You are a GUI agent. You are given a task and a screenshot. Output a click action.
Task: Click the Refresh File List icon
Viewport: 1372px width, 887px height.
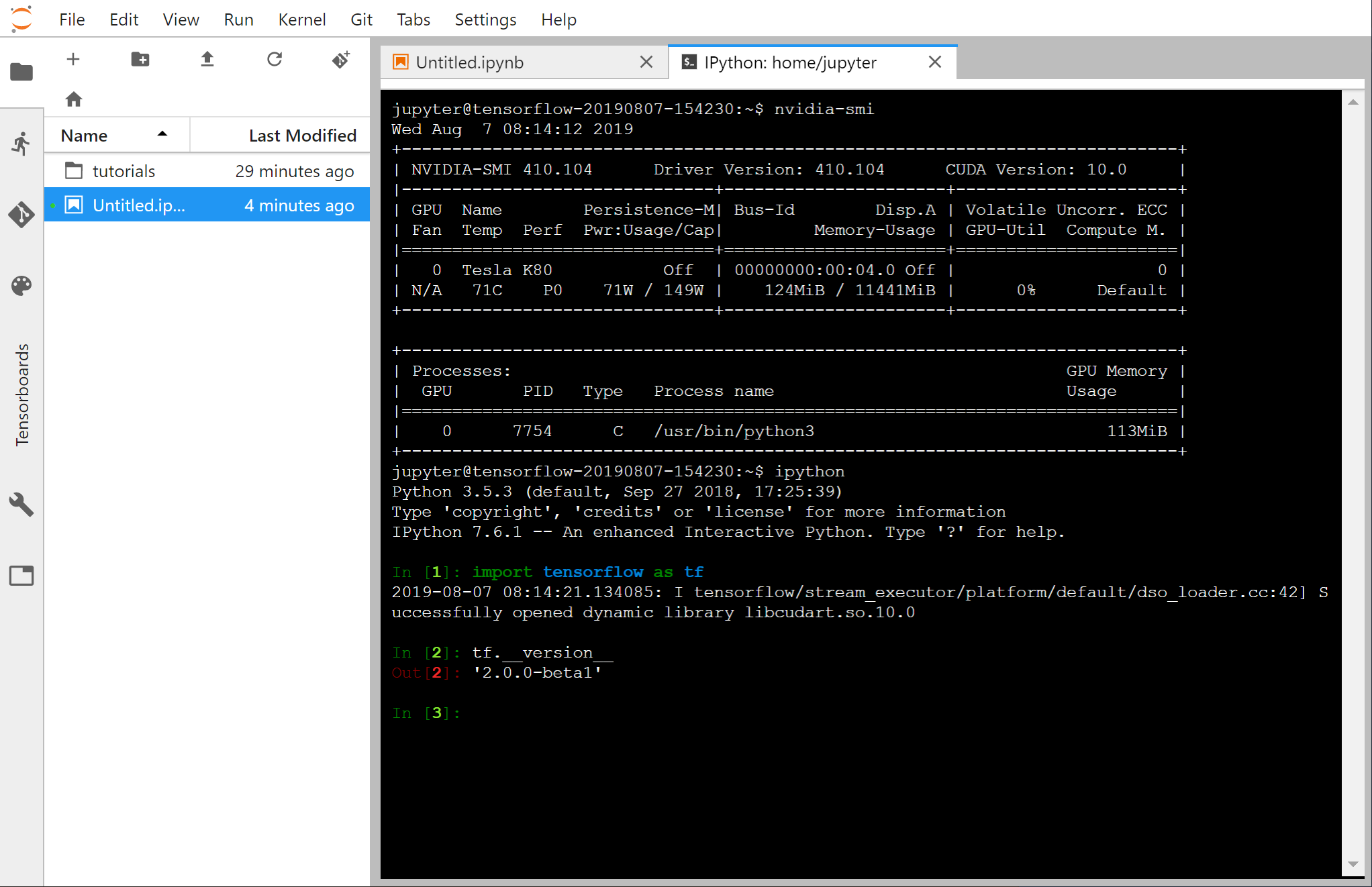[x=275, y=59]
